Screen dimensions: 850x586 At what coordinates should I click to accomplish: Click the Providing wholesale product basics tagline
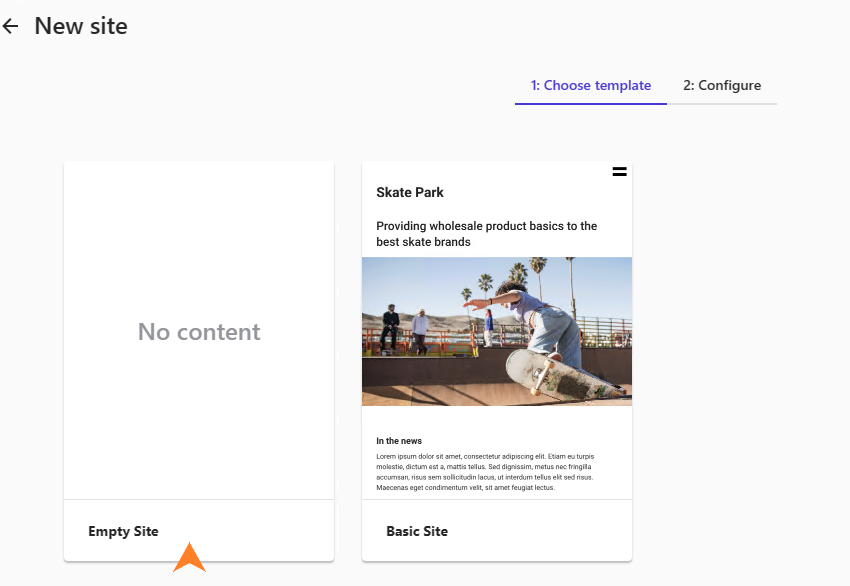486,234
